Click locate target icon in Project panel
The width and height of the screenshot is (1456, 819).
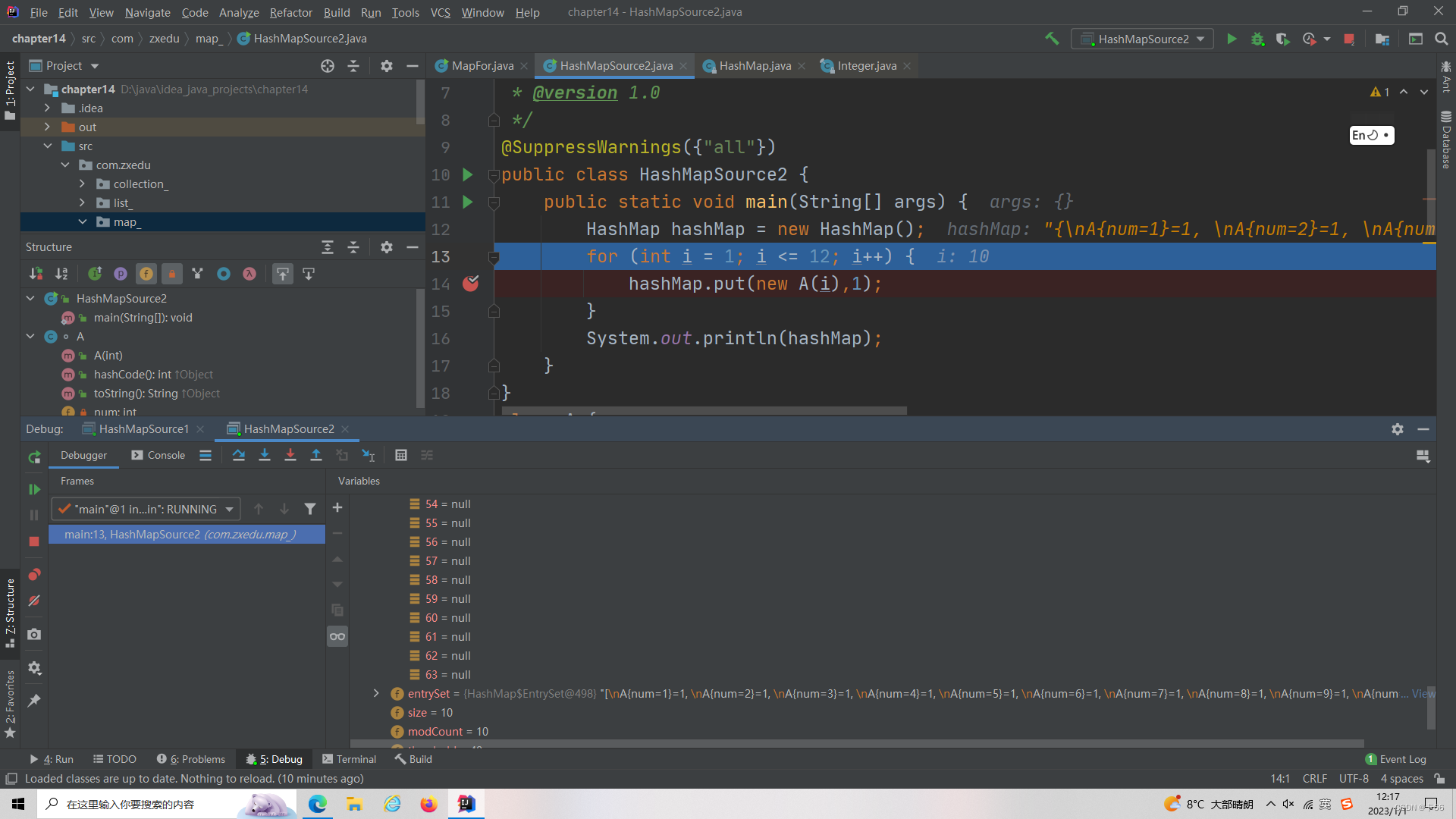click(328, 66)
